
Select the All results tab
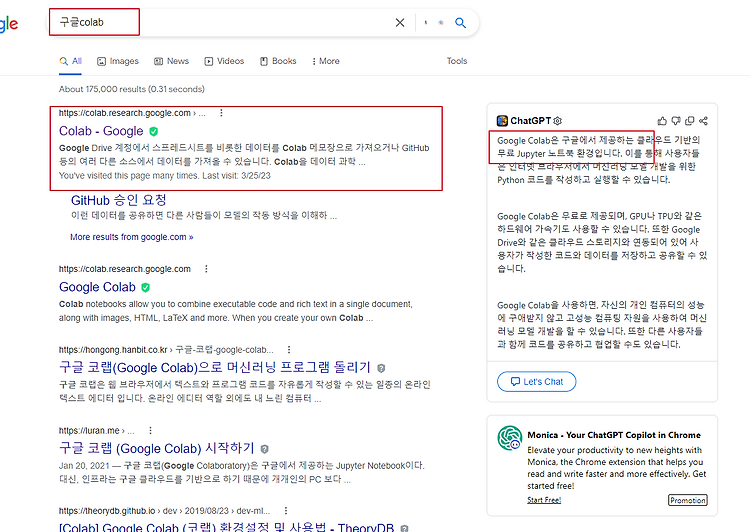click(x=70, y=61)
